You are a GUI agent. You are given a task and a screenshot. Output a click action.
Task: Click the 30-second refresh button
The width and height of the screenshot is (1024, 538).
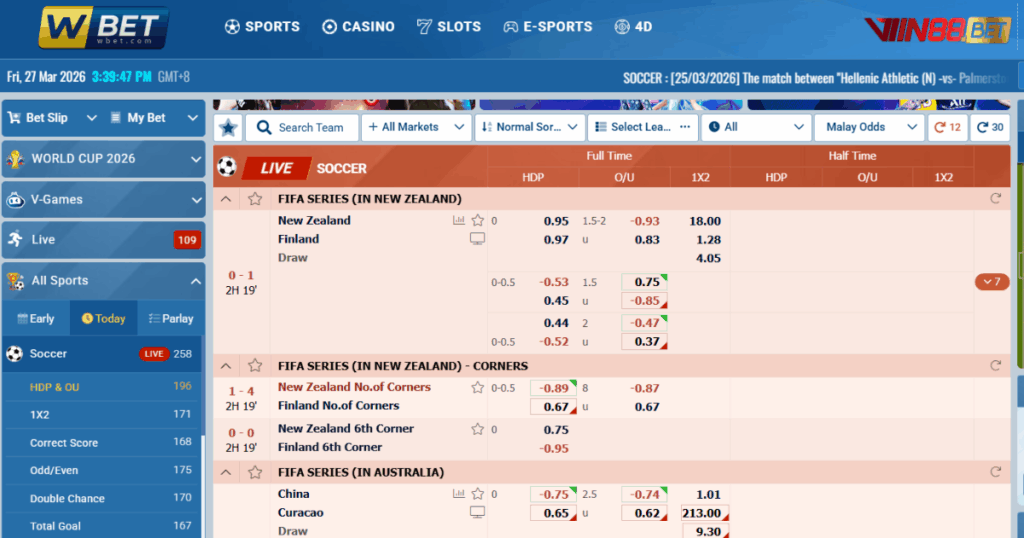point(990,127)
